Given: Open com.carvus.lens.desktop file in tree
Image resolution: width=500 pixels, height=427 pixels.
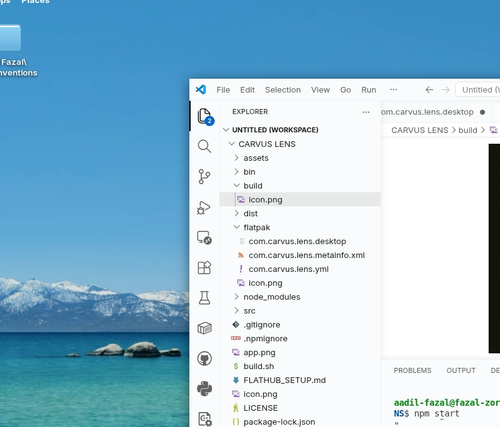Looking at the screenshot, I should (x=300, y=241).
